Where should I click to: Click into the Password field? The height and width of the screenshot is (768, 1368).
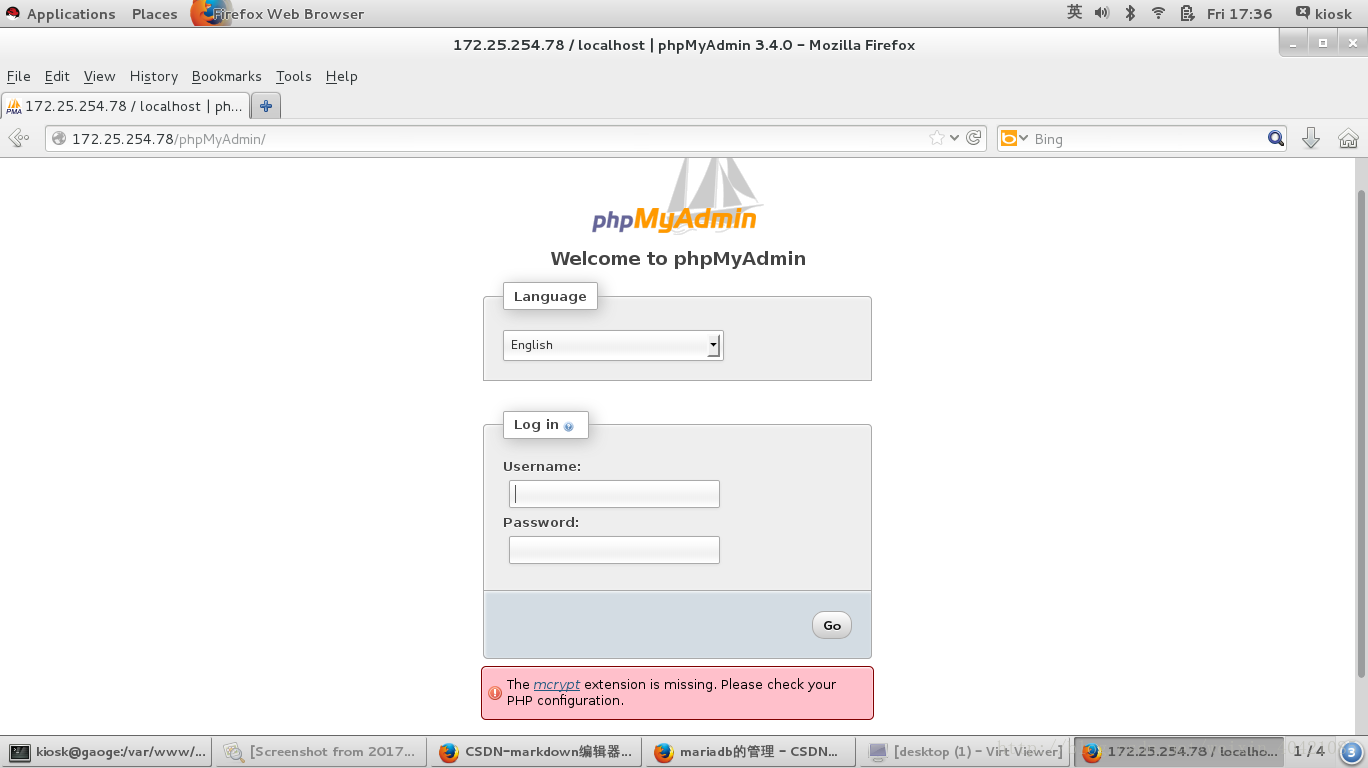coord(614,550)
